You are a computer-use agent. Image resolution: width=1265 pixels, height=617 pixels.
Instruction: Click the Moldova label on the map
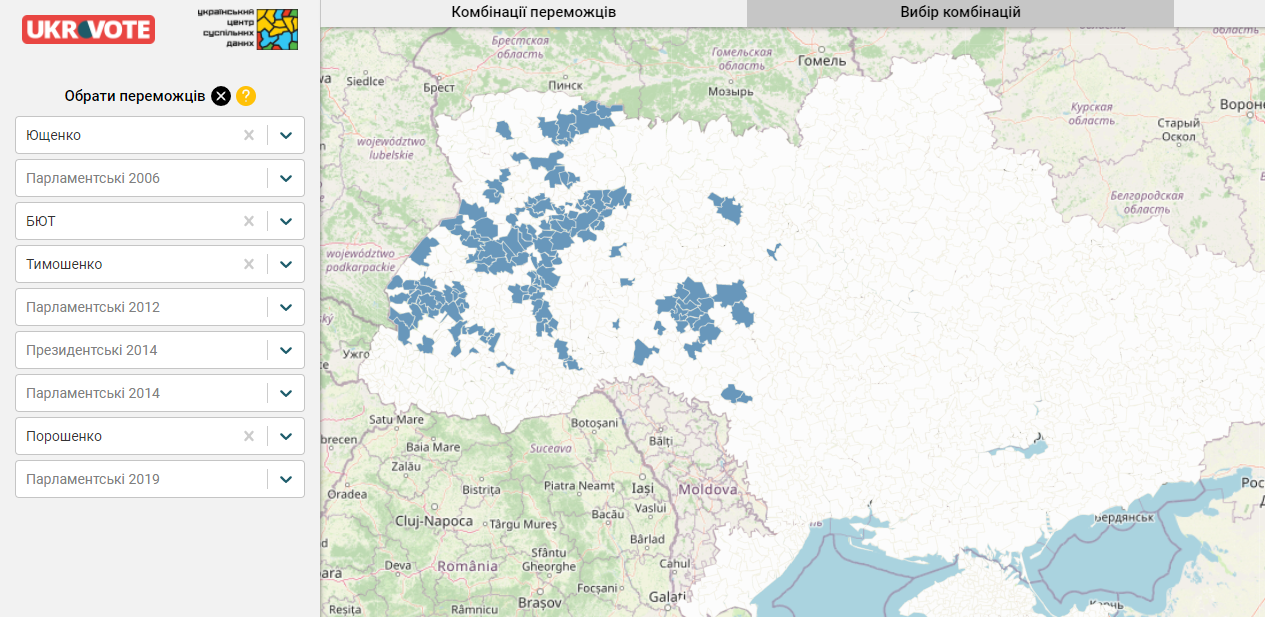(x=707, y=490)
